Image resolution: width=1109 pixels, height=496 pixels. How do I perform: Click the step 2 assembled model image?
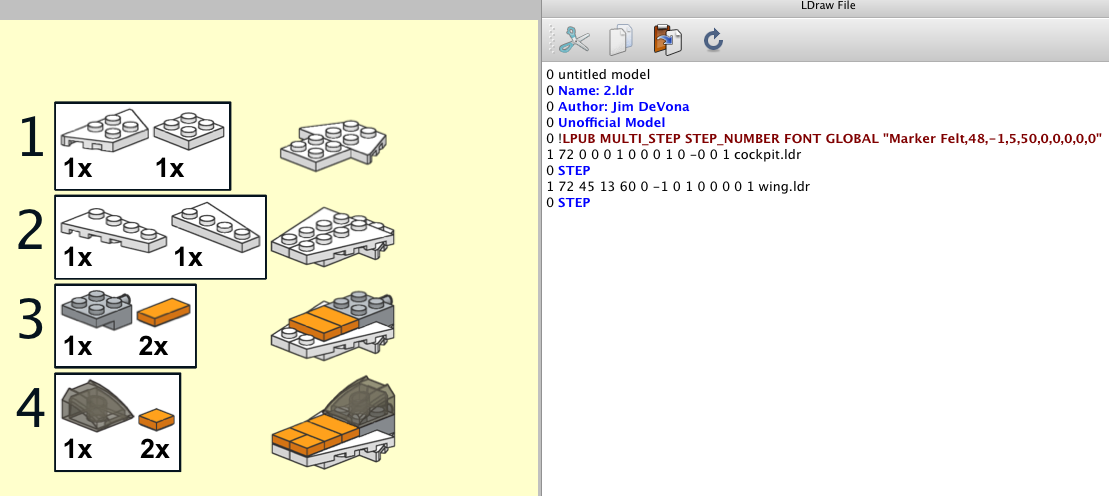pos(332,237)
